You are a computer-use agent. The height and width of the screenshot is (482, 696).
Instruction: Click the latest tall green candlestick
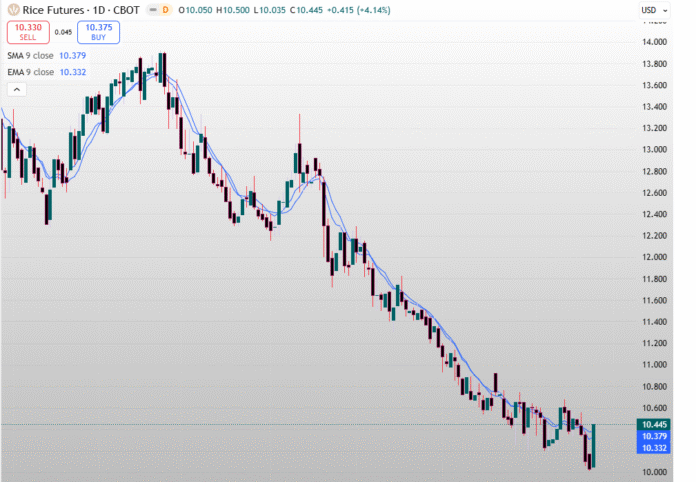[x=594, y=444]
